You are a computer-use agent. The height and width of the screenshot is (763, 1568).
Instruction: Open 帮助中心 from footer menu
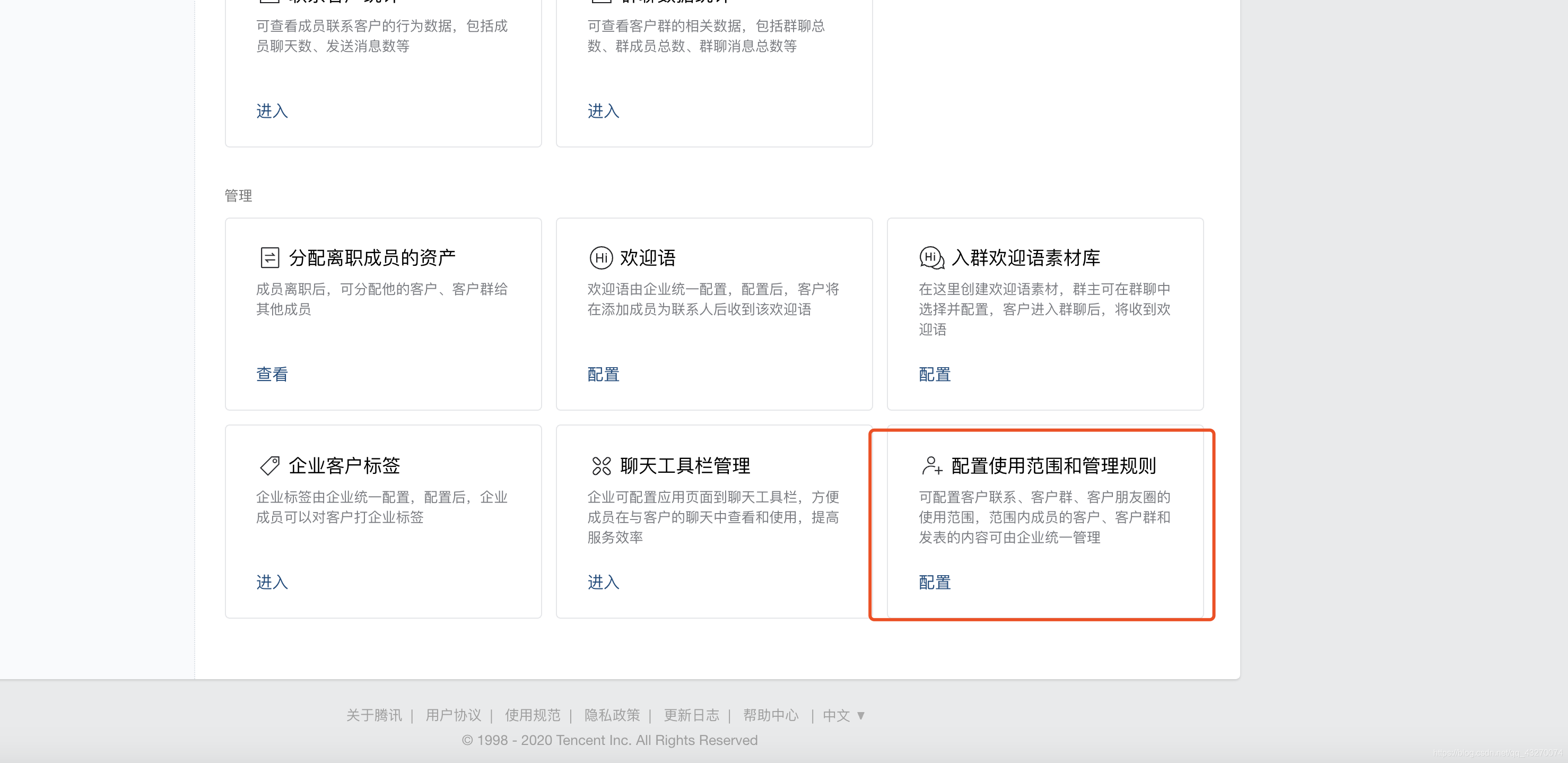772,715
